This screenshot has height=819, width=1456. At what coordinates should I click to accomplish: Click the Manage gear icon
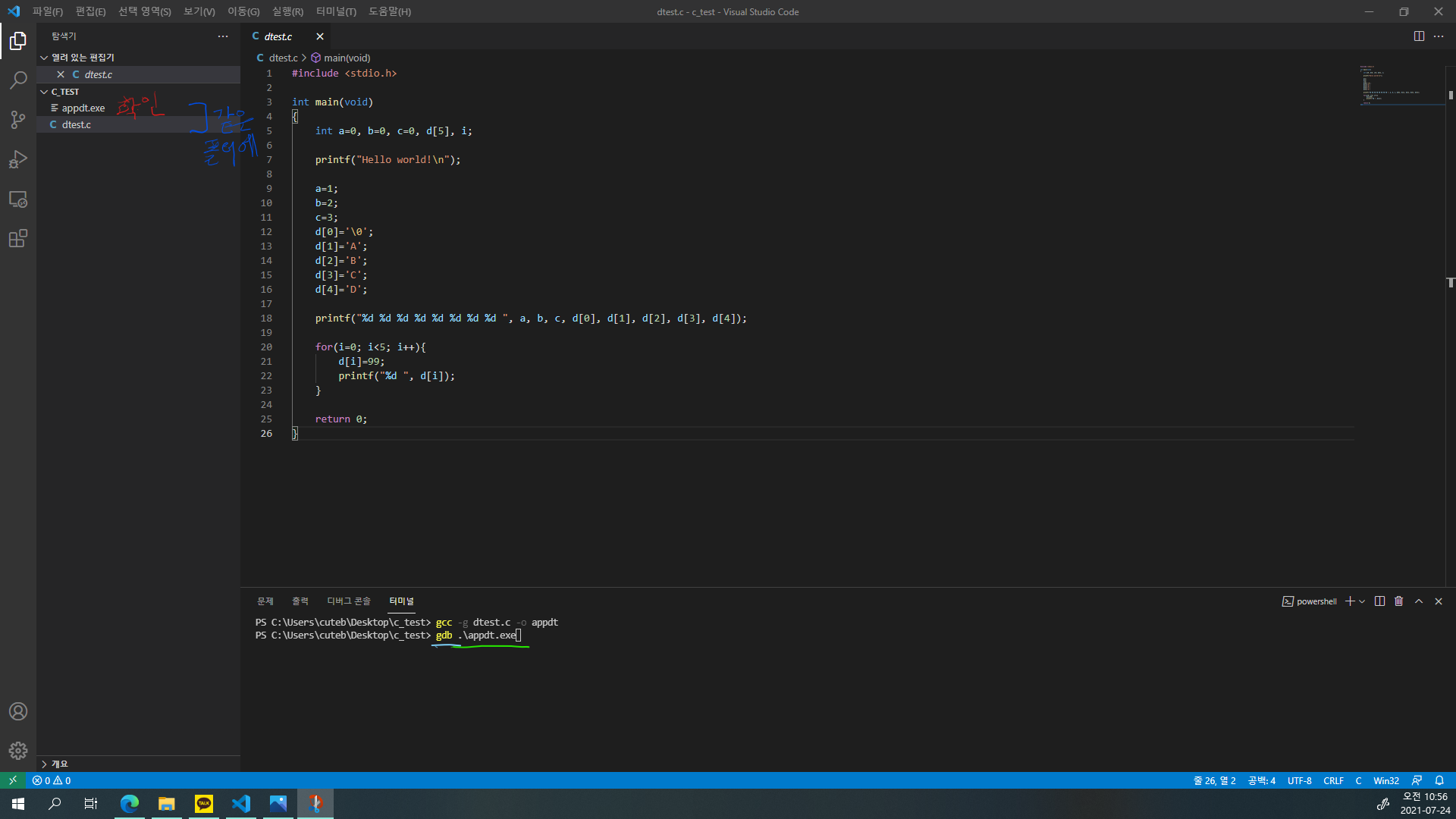pyautogui.click(x=18, y=751)
